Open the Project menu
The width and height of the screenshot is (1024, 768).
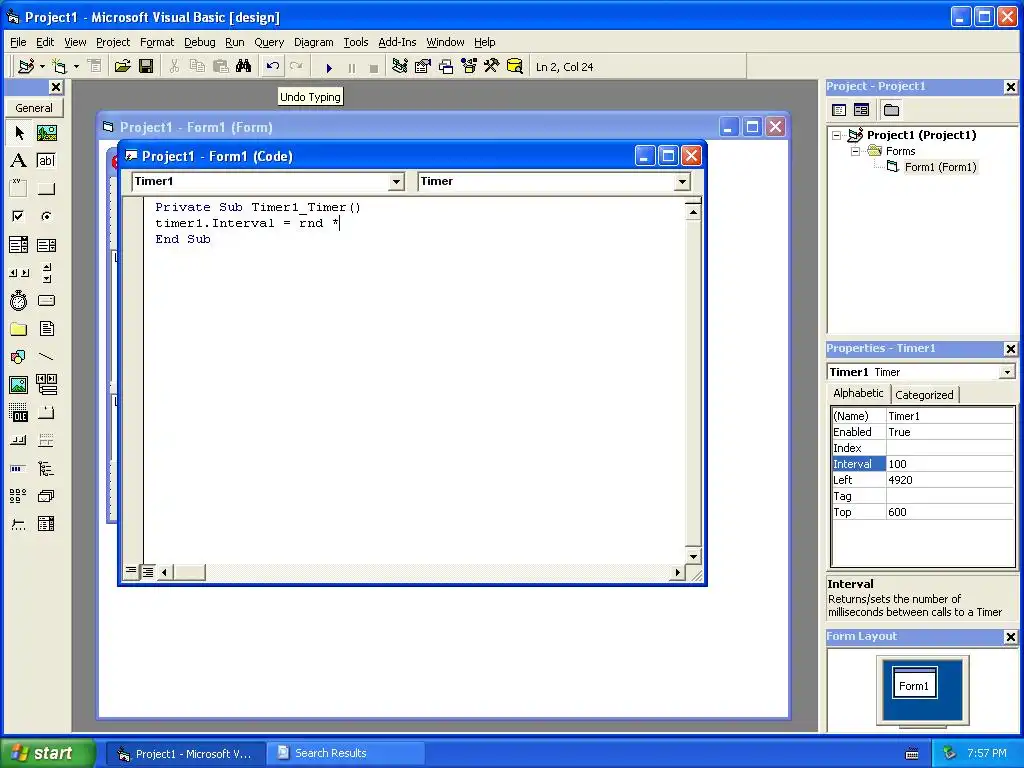tap(113, 42)
